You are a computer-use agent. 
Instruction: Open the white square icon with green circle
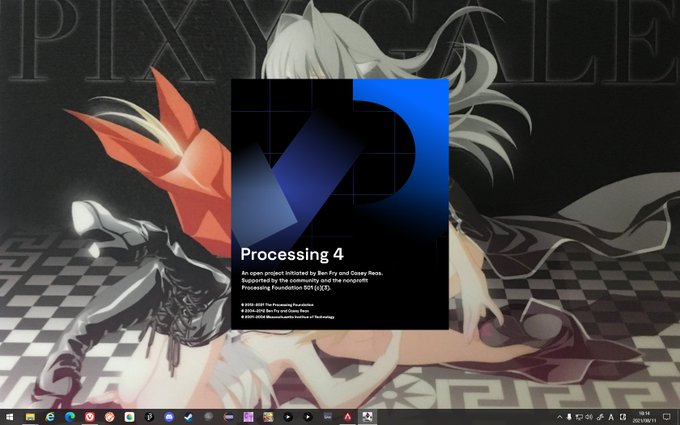(129, 417)
